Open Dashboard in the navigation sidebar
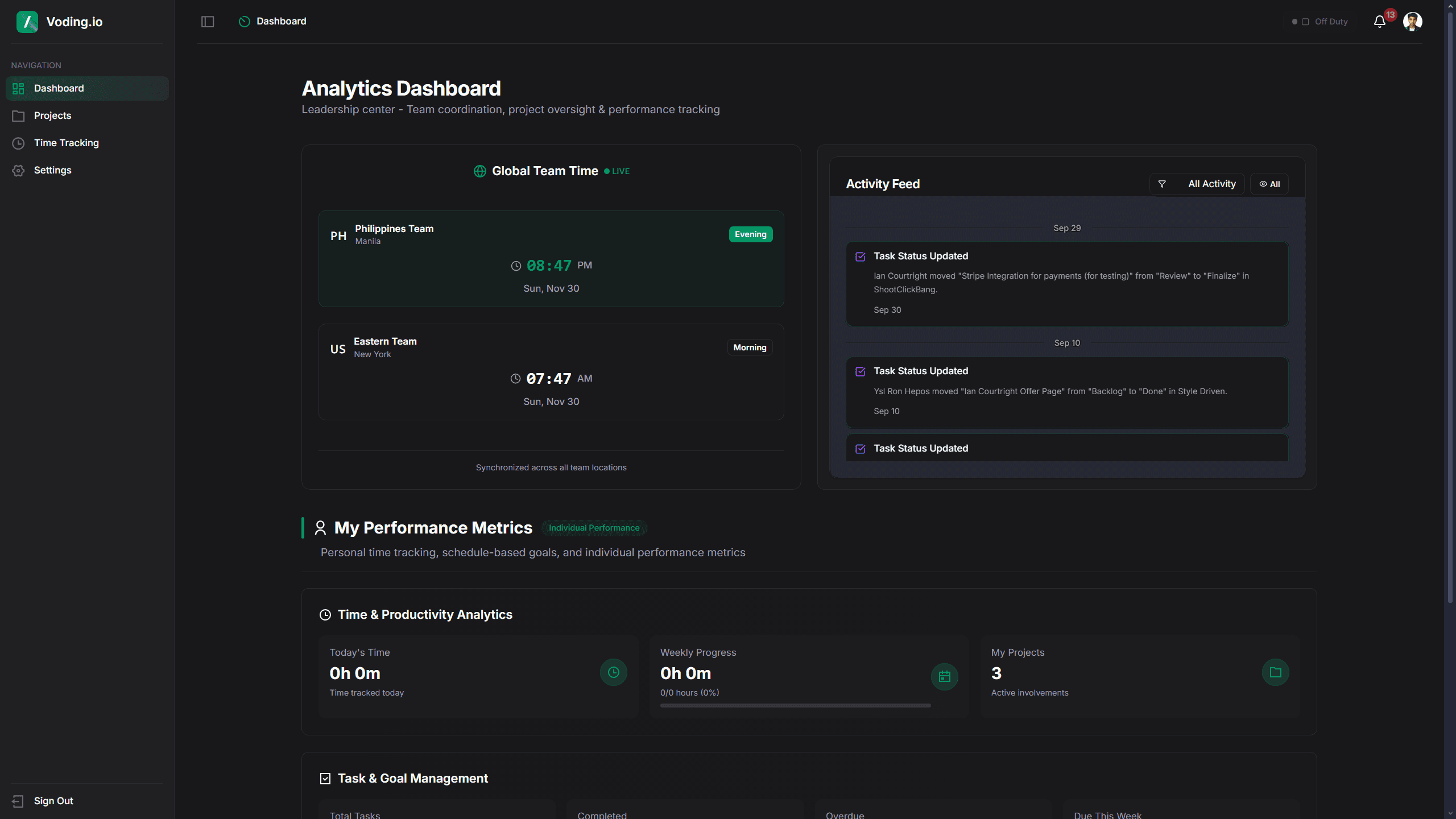Image resolution: width=1456 pixels, height=819 pixels. 87,88
